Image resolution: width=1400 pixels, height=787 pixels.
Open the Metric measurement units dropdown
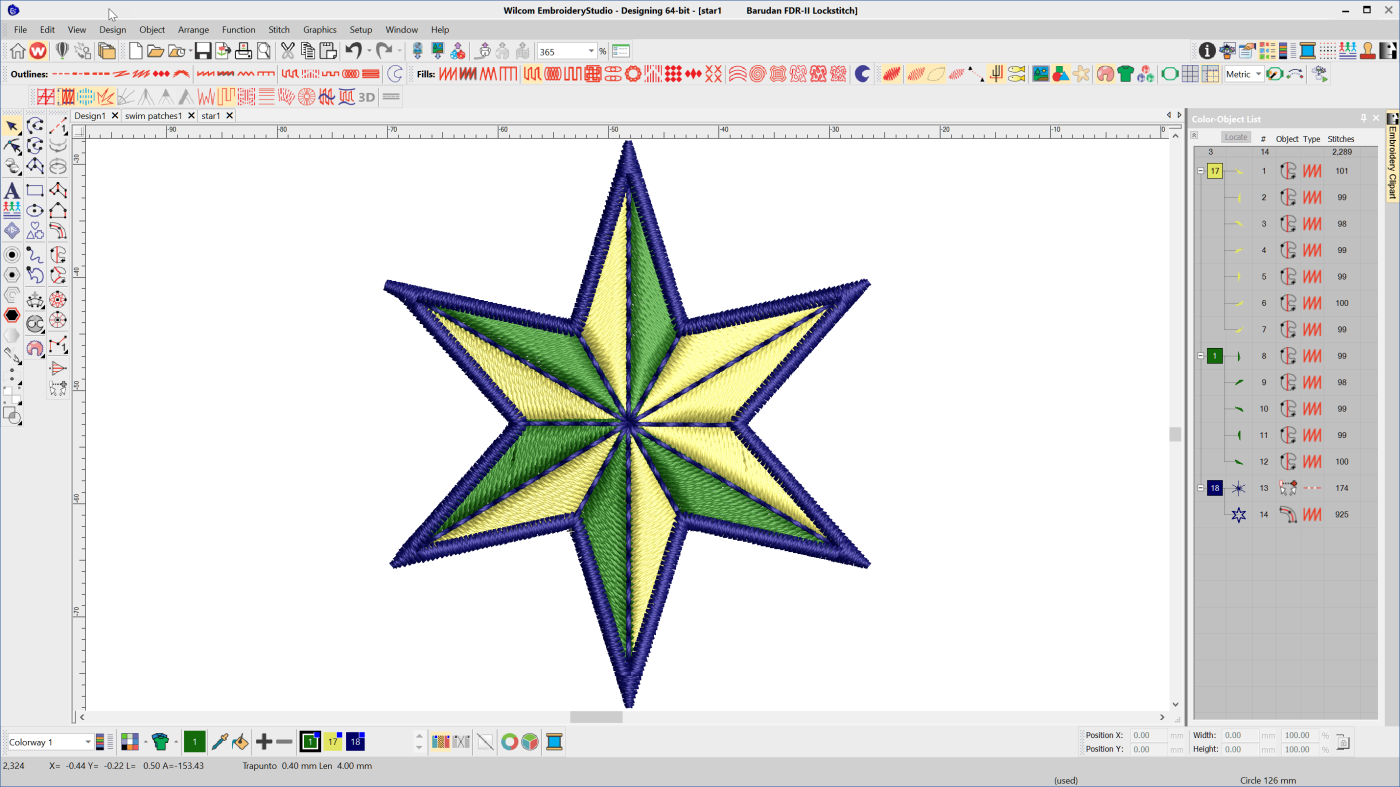1258,74
